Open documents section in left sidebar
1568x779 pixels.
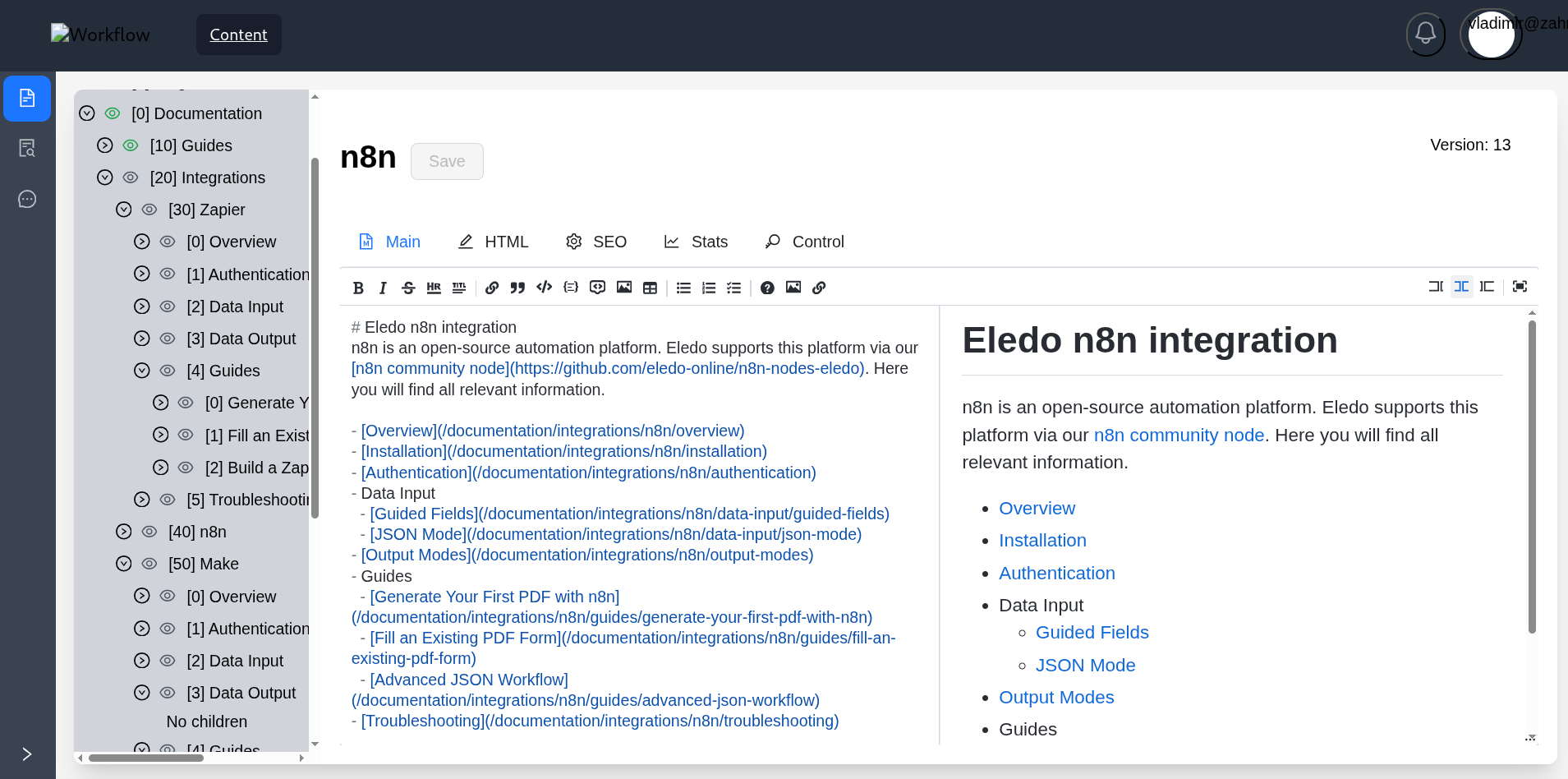click(x=27, y=98)
